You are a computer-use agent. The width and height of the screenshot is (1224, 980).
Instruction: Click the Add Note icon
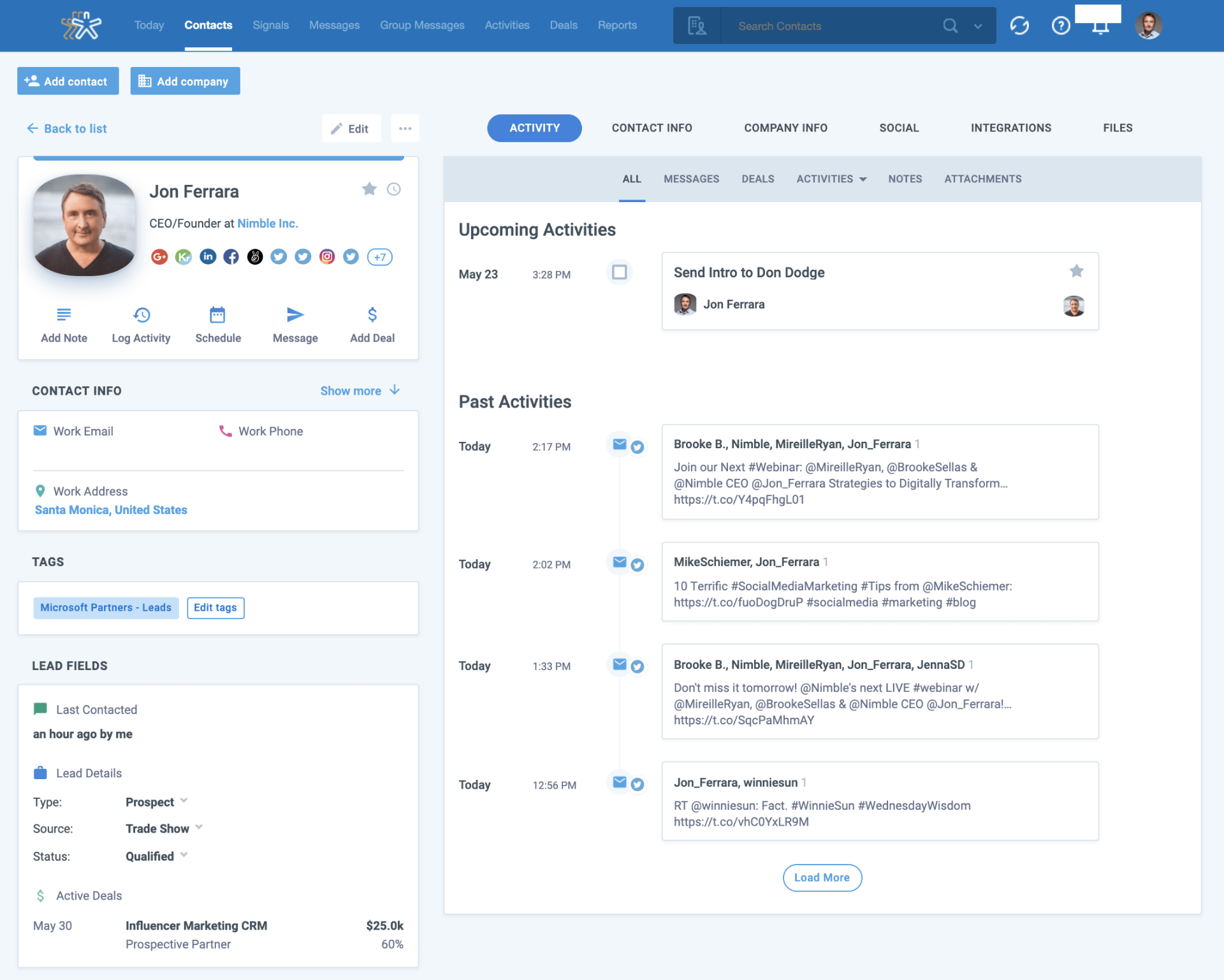pos(64,315)
